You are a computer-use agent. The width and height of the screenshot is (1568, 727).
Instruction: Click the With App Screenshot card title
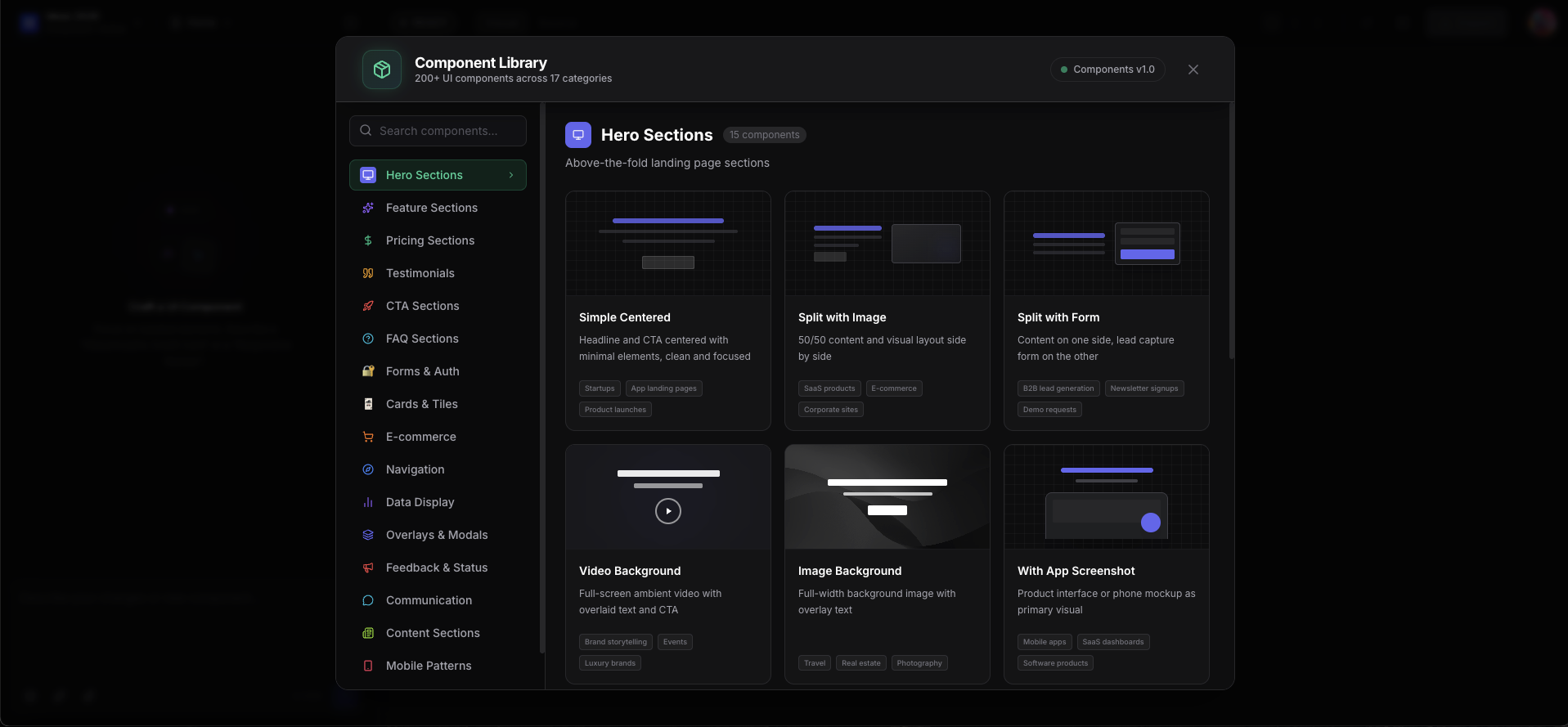pos(1076,571)
